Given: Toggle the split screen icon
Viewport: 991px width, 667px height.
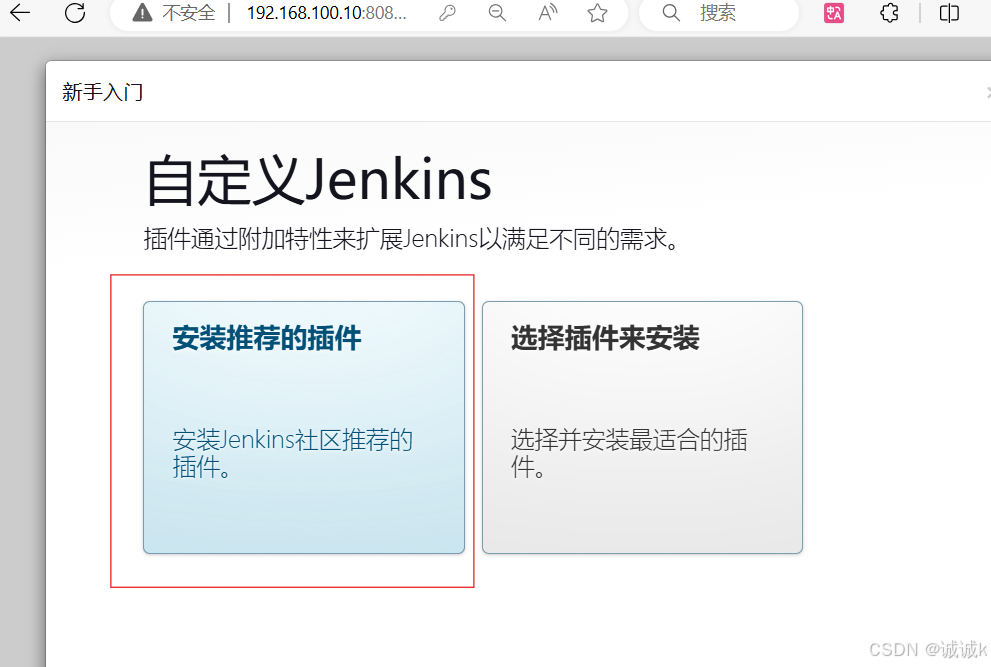Looking at the screenshot, I should coord(949,13).
